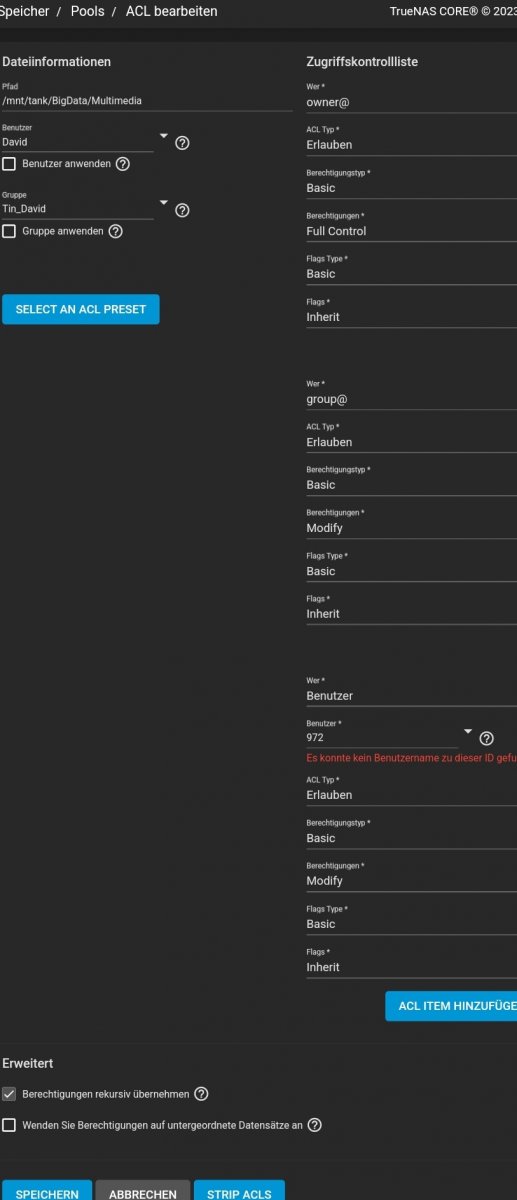Enable the Benutzer anwenden checkbox
The width and height of the screenshot is (517, 1200).
(x=9, y=164)
